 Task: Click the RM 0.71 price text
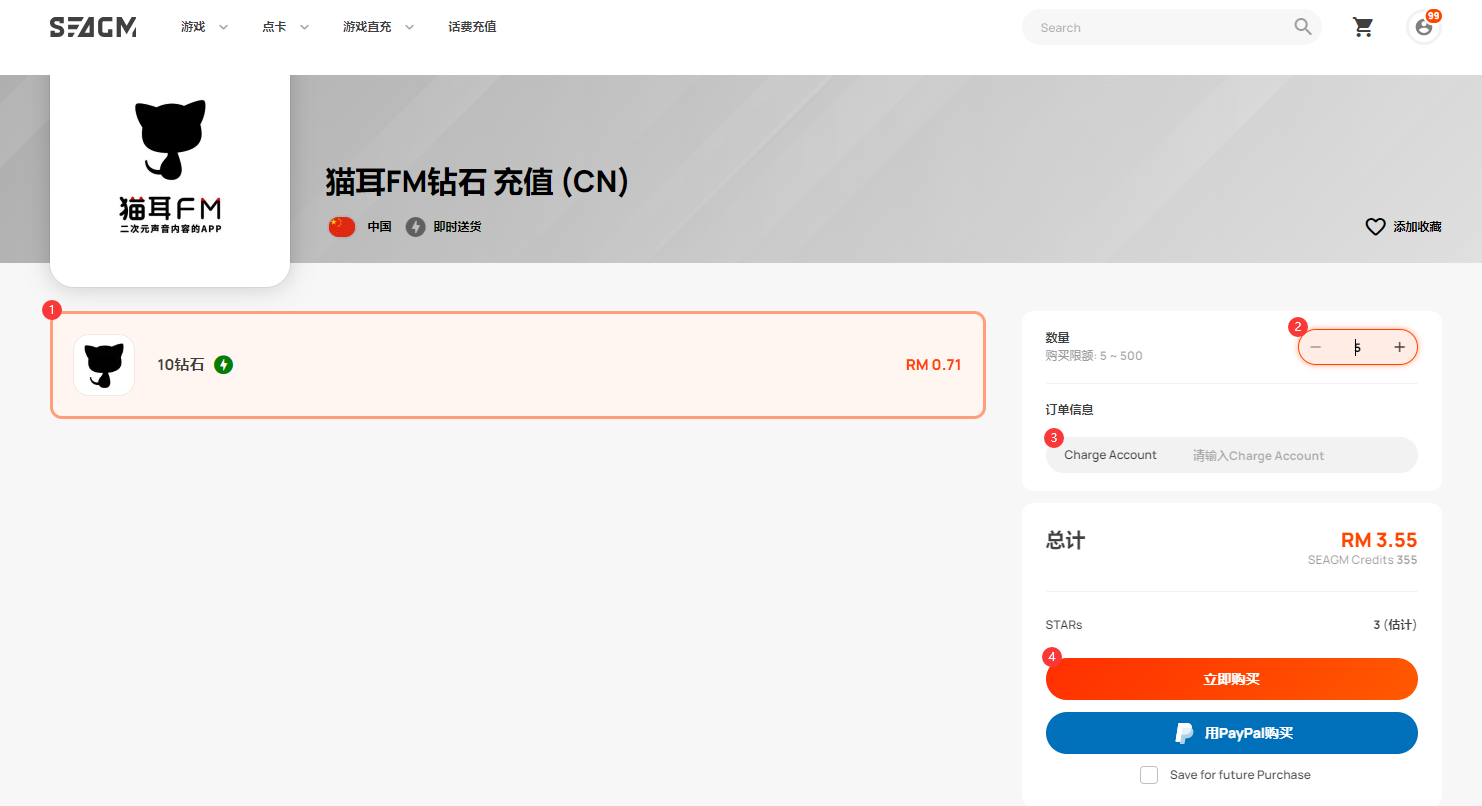point(933,365)
